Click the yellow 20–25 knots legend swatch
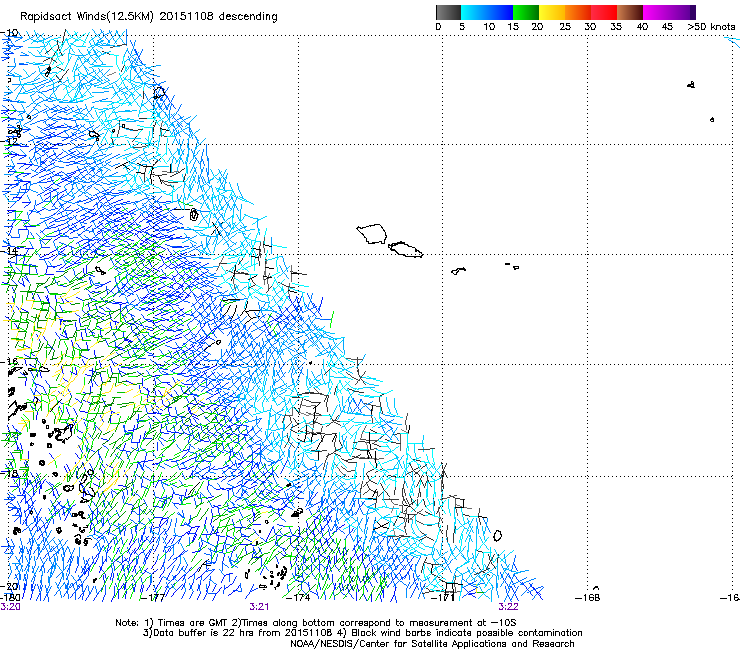This screenshot has width=740, height=650. click(x=552, y=12)
